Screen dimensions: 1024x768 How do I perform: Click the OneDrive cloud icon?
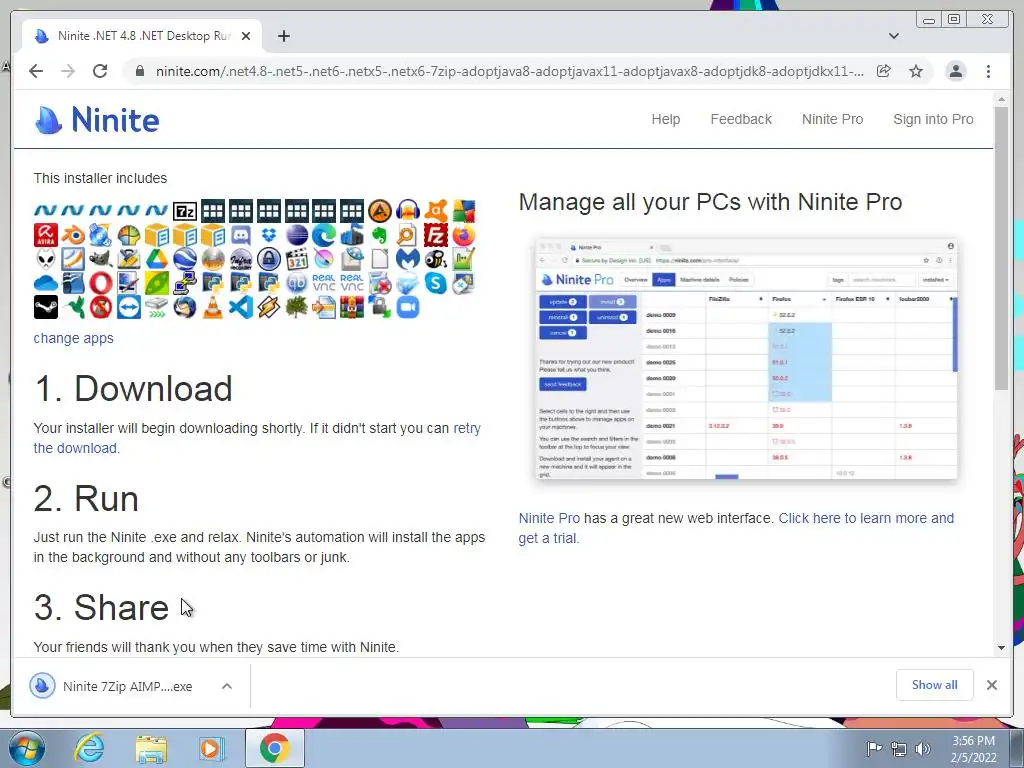click(x=46, y=283)
